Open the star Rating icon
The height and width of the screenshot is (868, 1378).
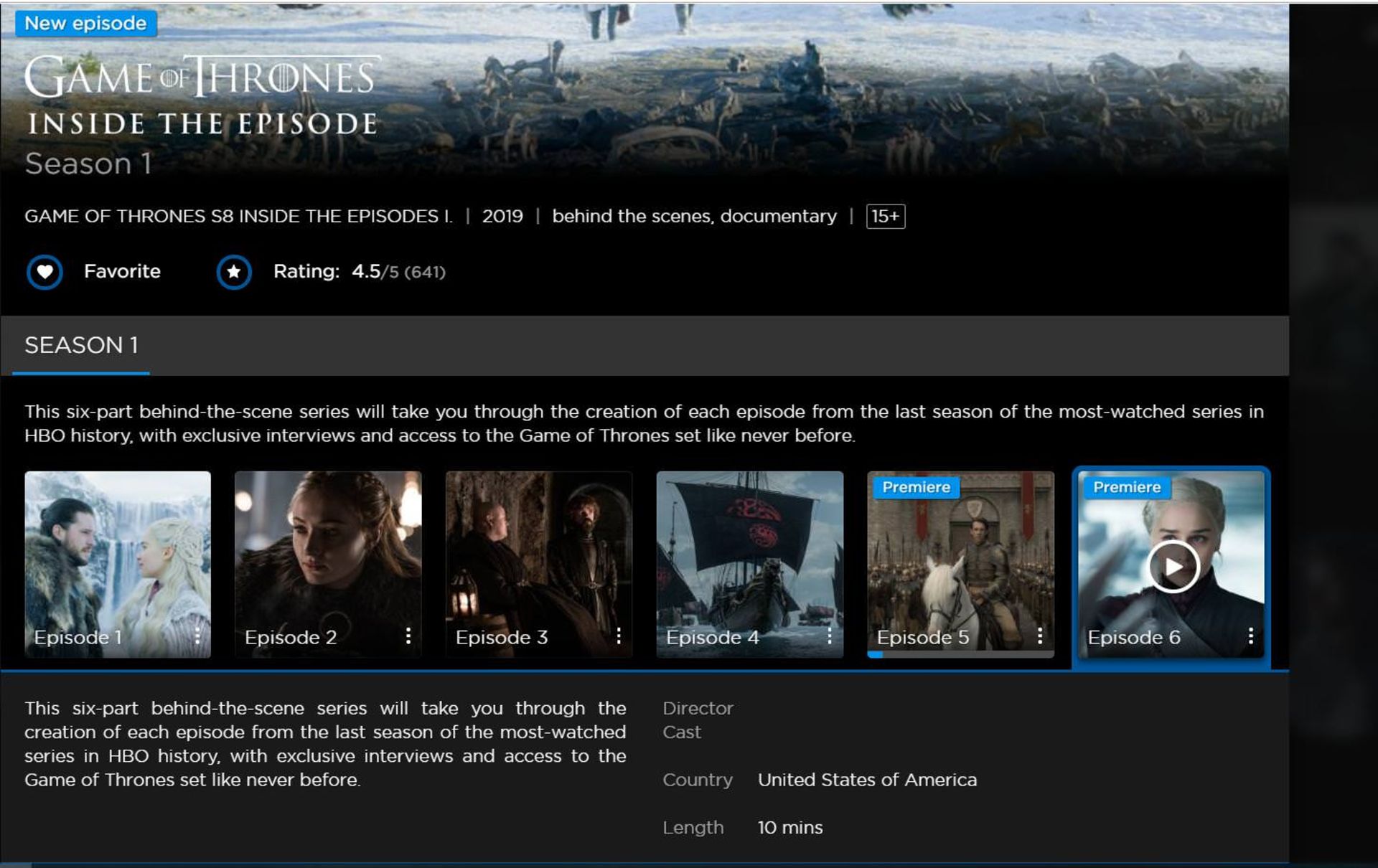[x=234, y=272]
